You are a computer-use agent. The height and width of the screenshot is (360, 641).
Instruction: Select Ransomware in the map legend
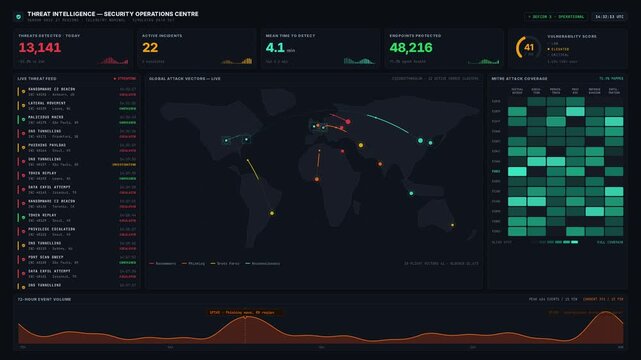click(x=163, y=264)
